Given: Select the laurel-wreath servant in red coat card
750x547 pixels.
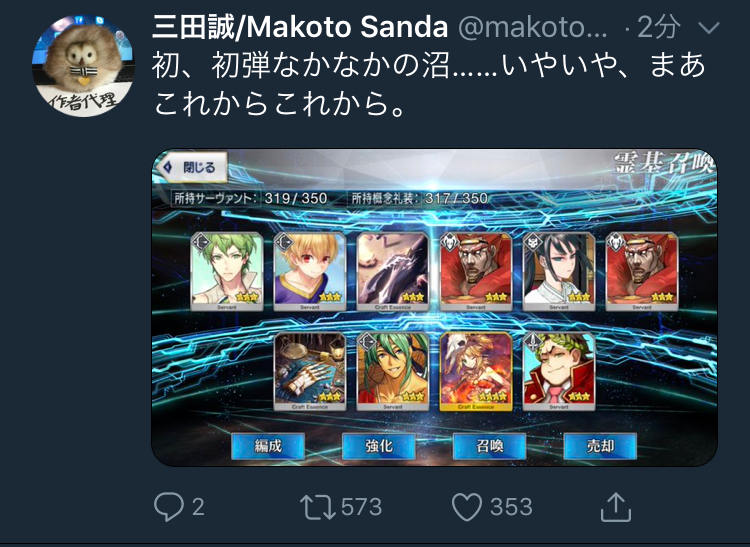Looking at the screenshot, I should [559, 372].
